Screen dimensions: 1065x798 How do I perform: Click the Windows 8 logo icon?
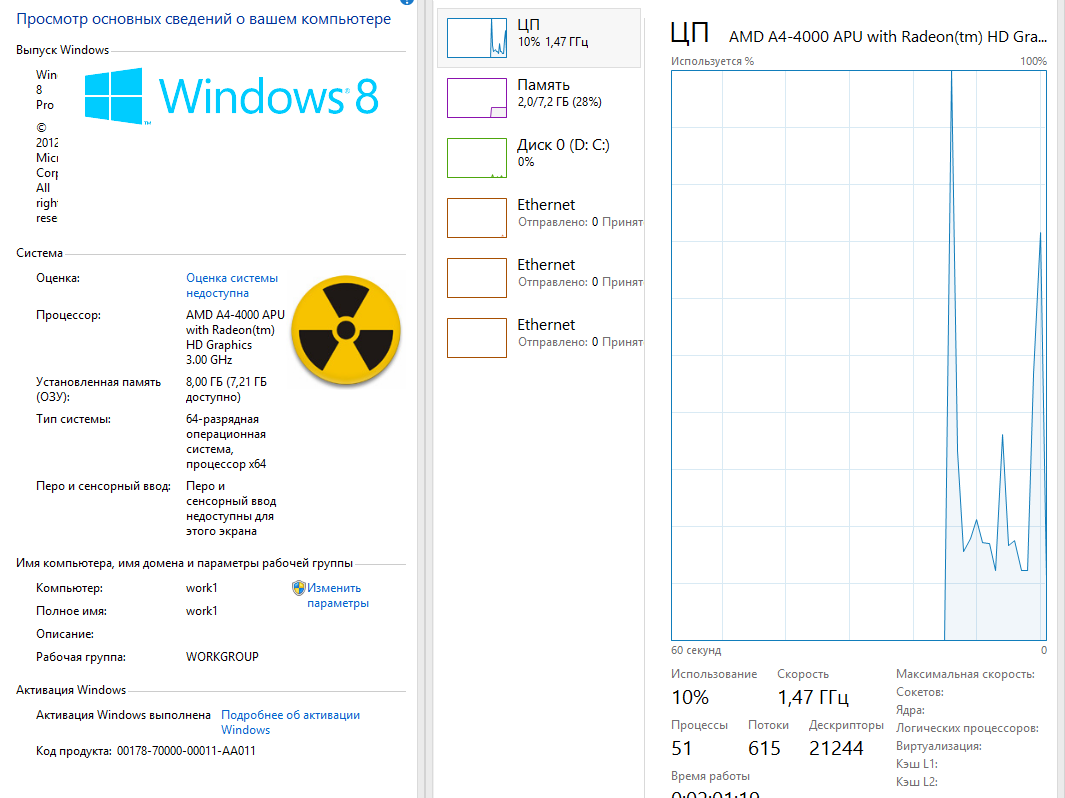coord(114,96)
